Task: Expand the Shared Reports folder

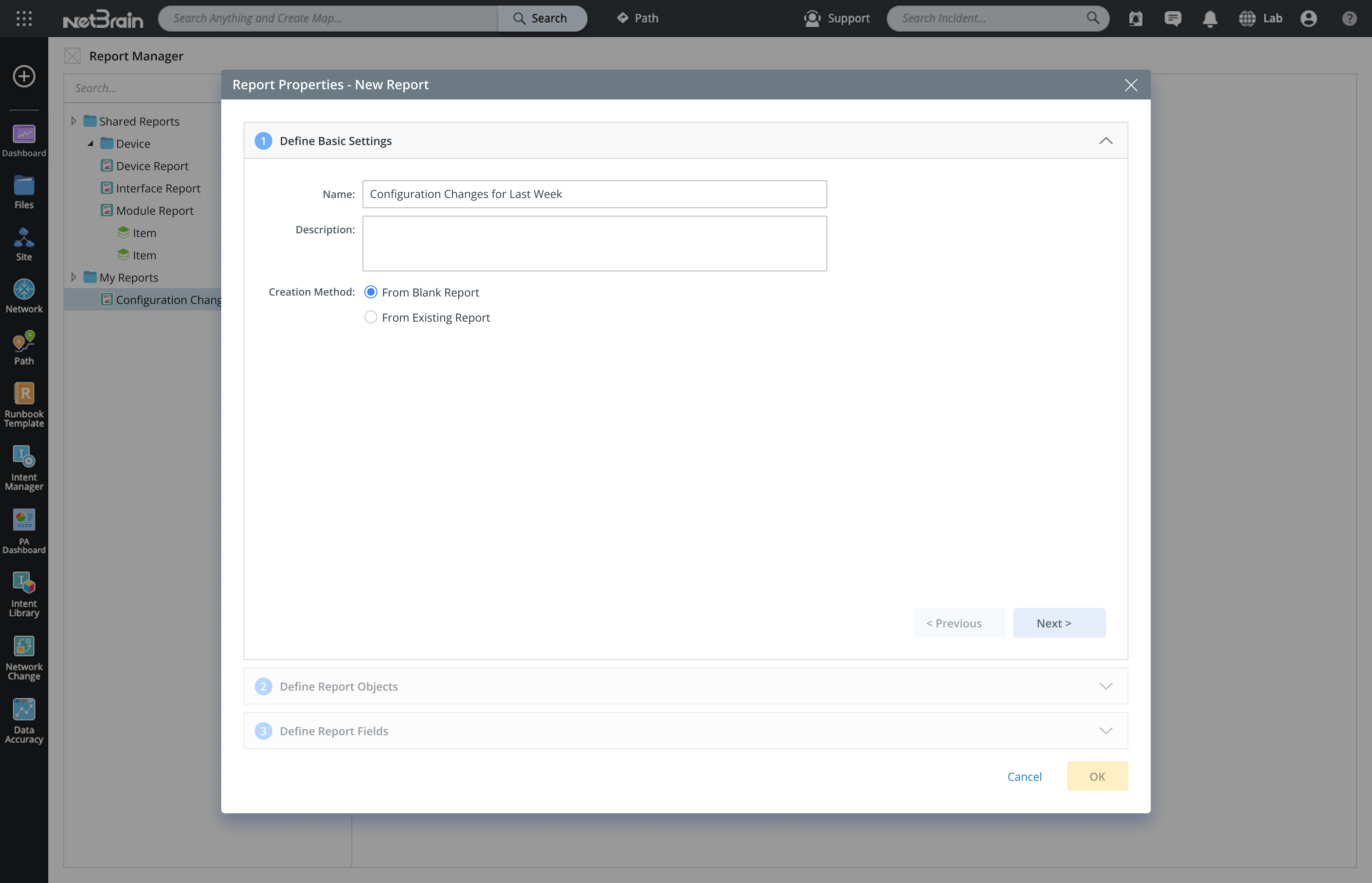Action: (73, 121)
